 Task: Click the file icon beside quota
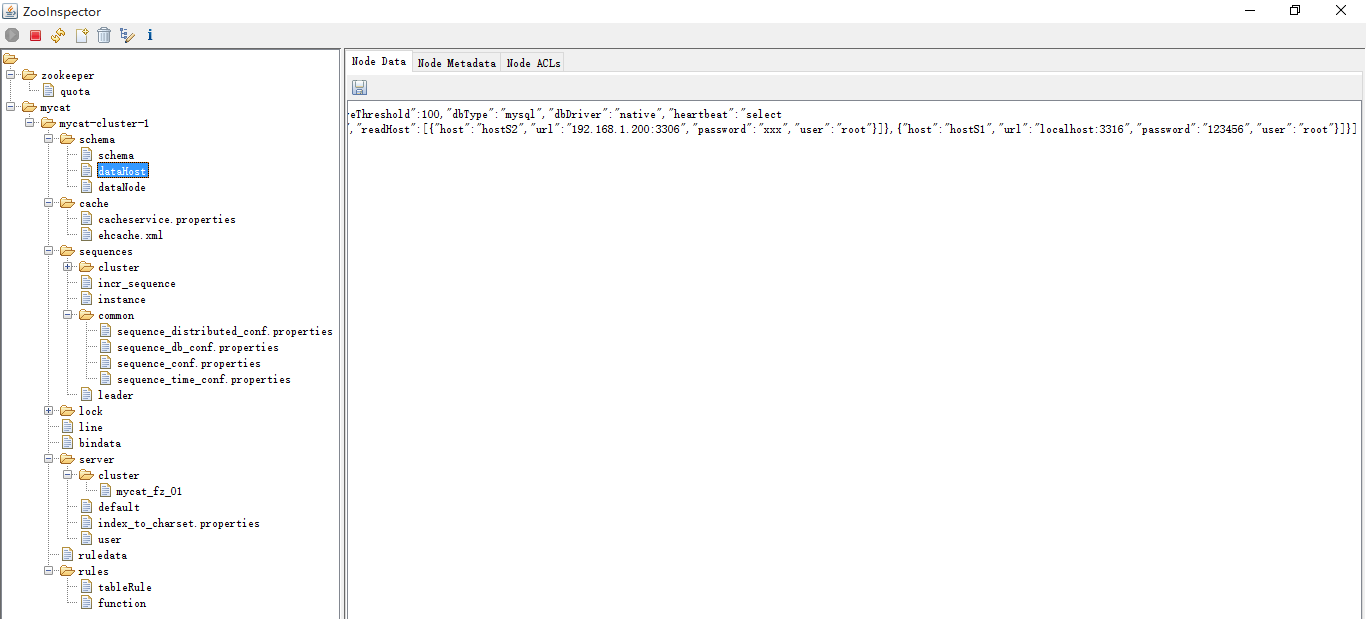(48, 91)
